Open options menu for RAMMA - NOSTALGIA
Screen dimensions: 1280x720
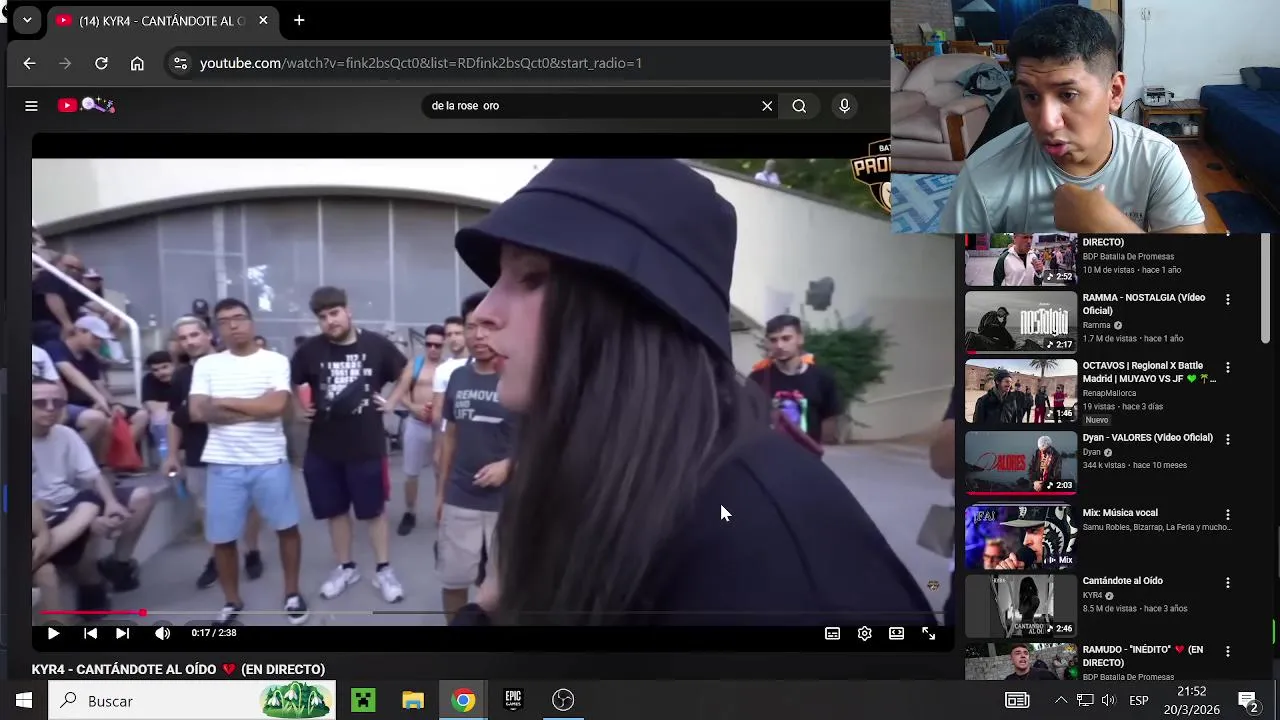pyautogui.click(x=1228, y=299)
